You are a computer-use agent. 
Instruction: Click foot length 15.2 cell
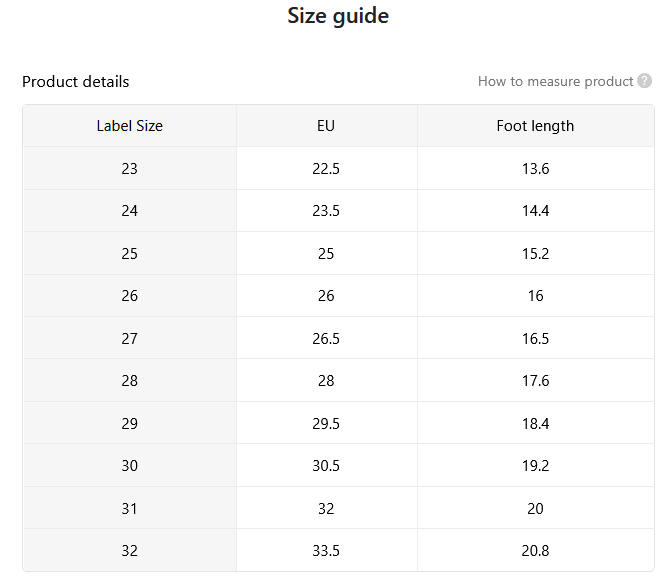click(x=536, y=253)
